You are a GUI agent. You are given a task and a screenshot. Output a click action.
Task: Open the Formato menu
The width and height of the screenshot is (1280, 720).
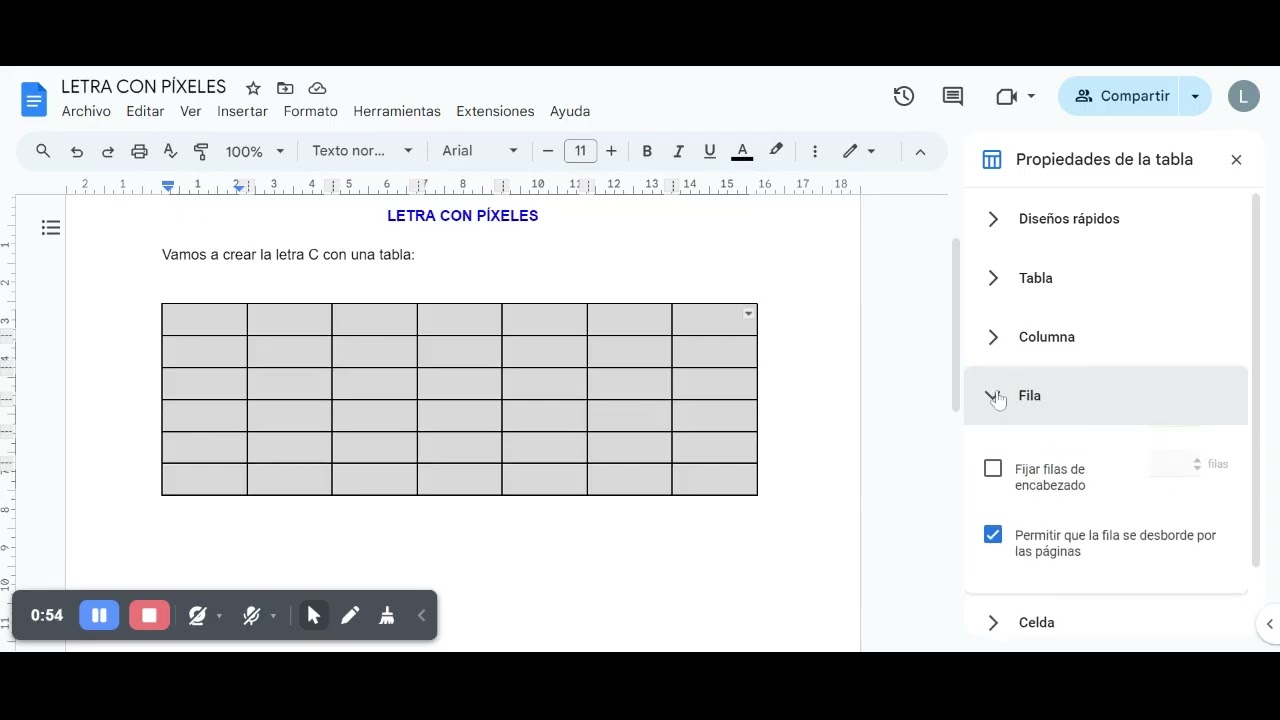coord(311,111)
